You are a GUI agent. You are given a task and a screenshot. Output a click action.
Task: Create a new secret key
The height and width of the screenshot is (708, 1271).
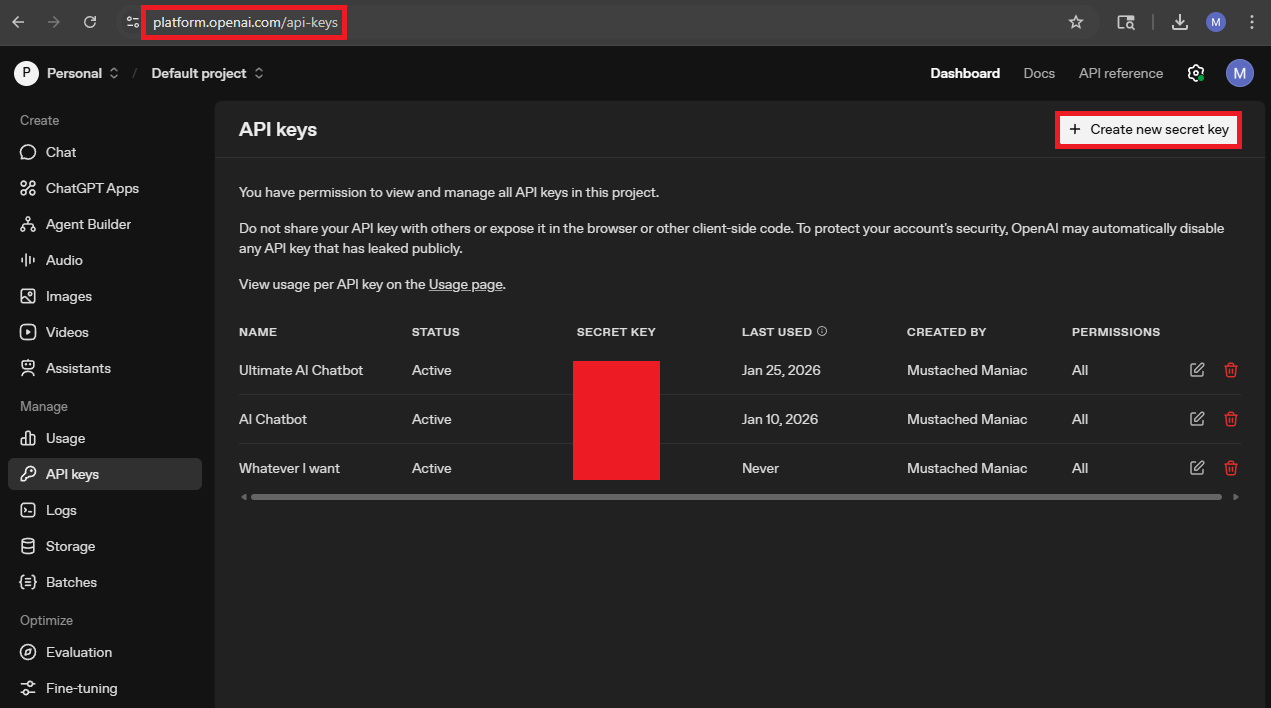tap(1147, 129)
